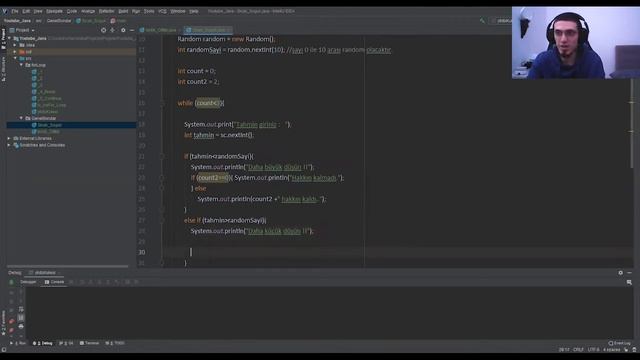Expand the out folder
Screen dimensions: 640x360
point(16,52)
